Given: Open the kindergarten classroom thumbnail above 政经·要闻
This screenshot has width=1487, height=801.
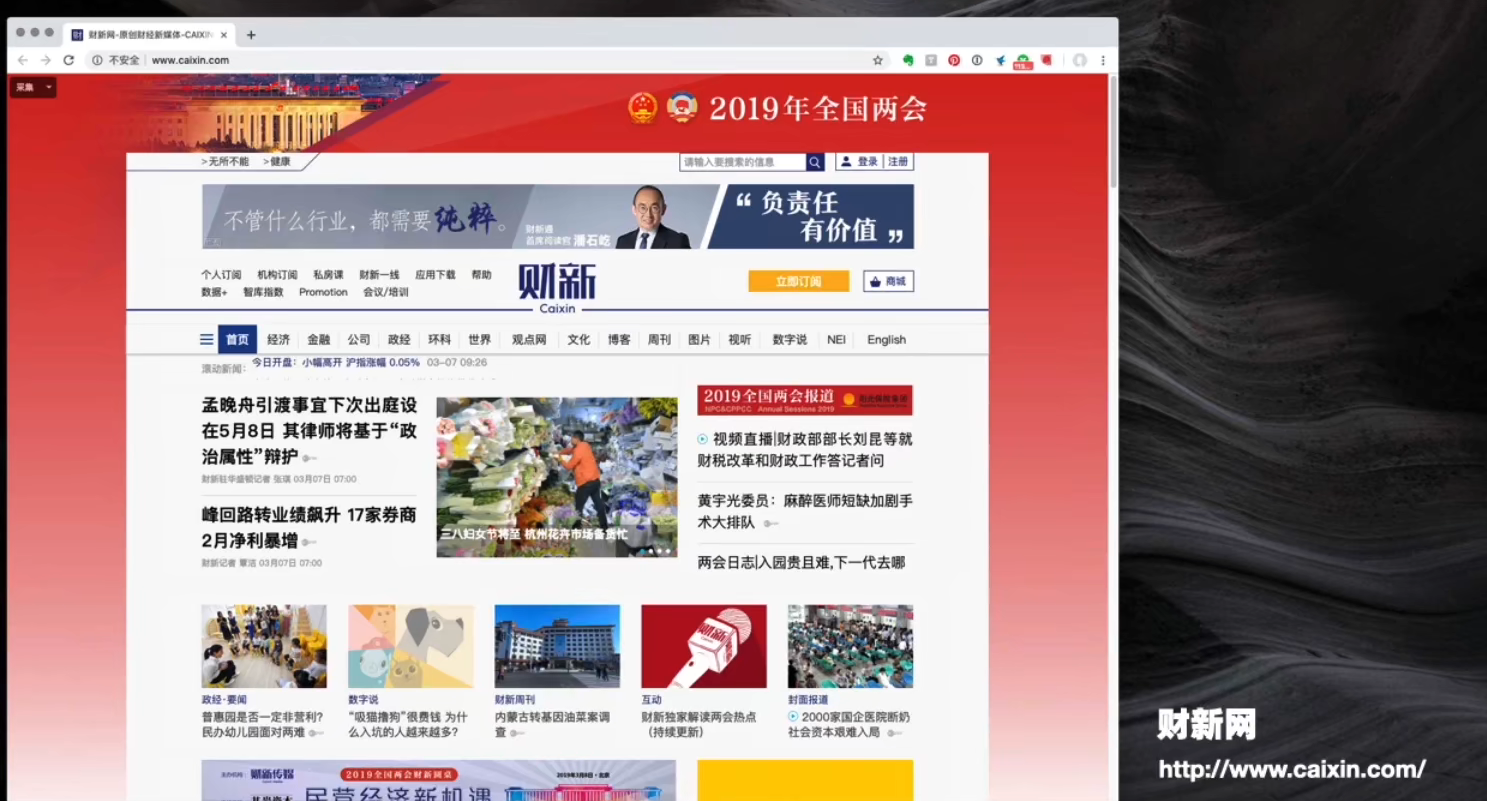Looking at the screenshot, I should pos(264,646).
